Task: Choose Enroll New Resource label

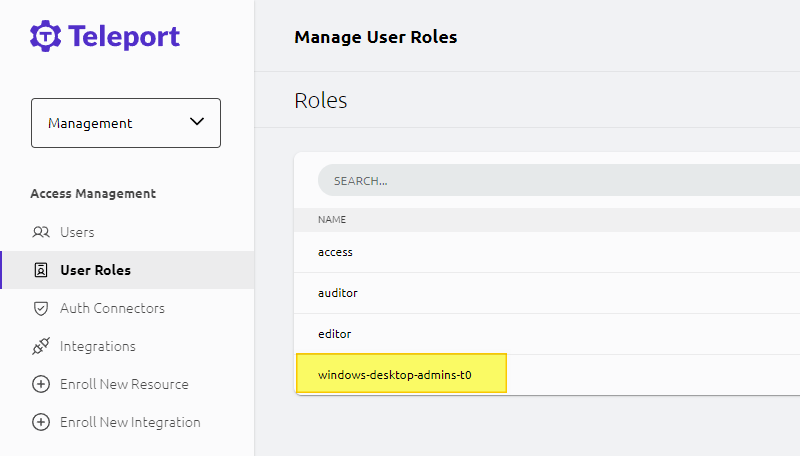Action: pos(124,384)
